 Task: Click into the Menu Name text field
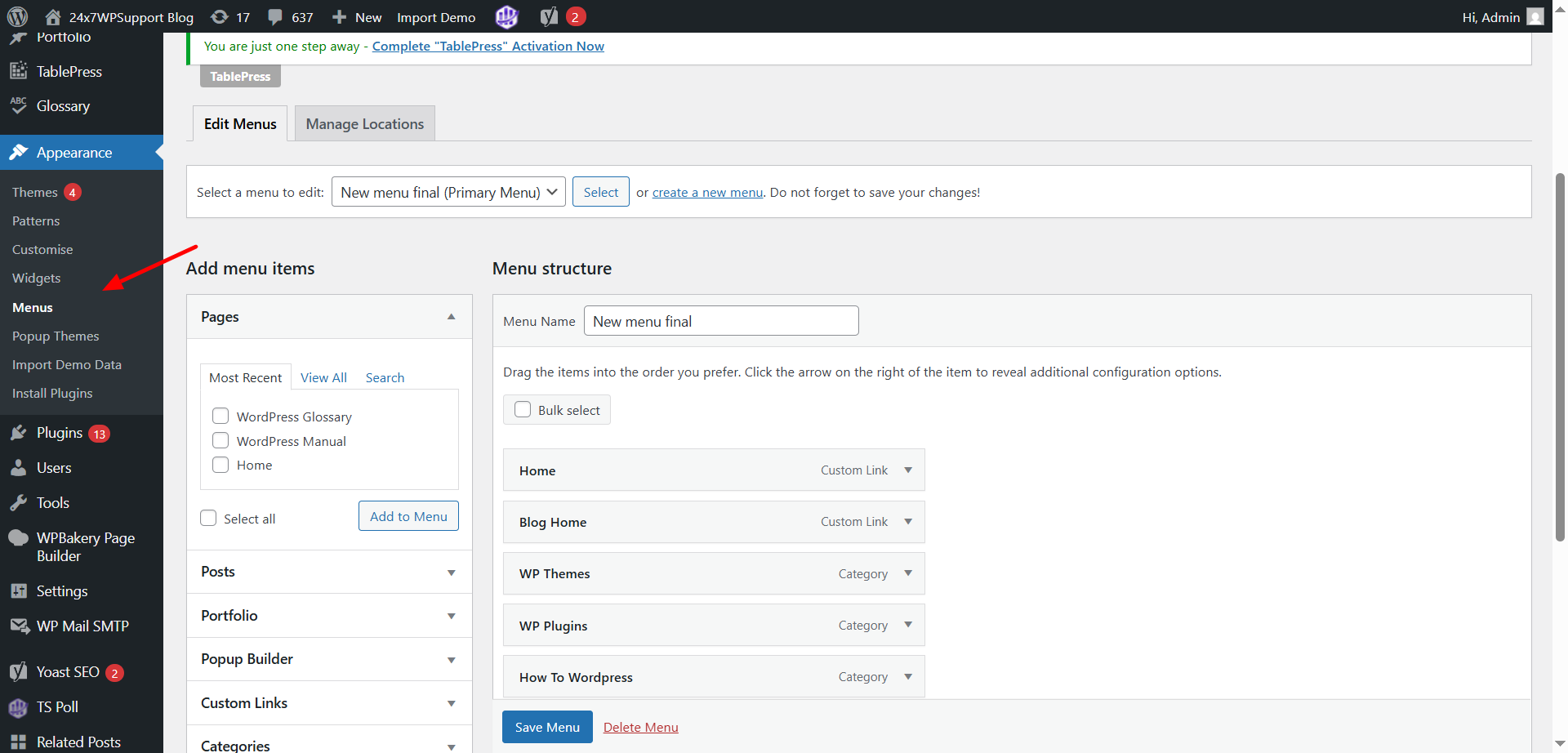[721, 321]
